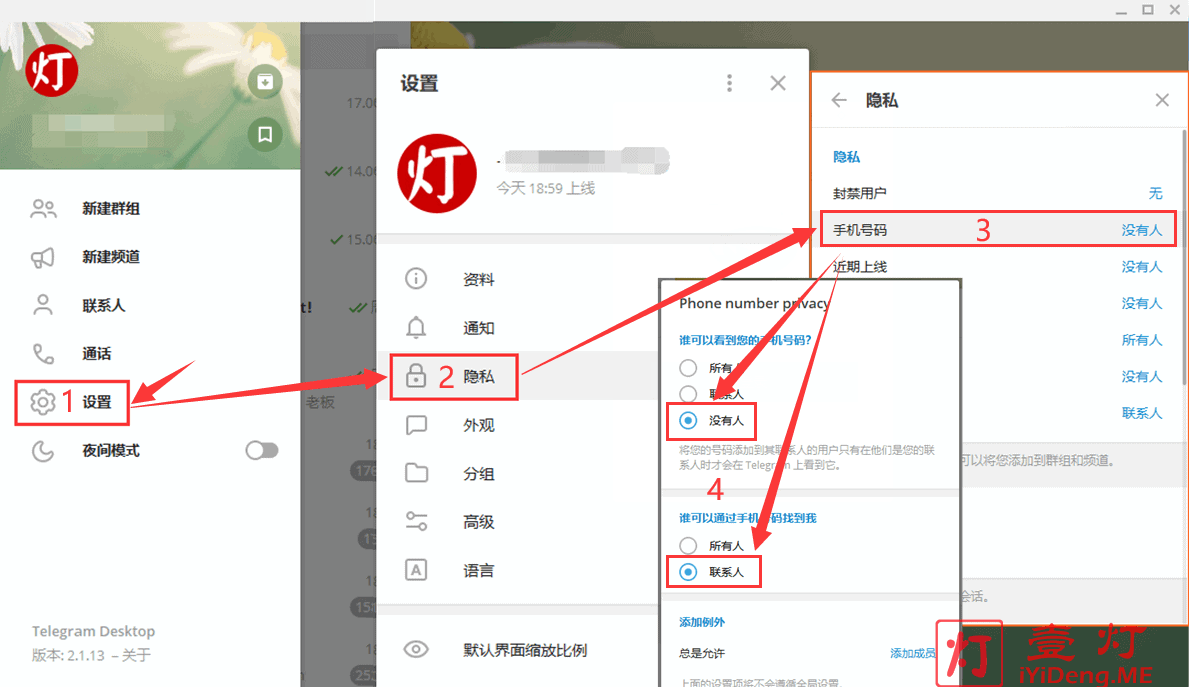Open the archived chats icon
1189x687 pixels.
[265, 82]
